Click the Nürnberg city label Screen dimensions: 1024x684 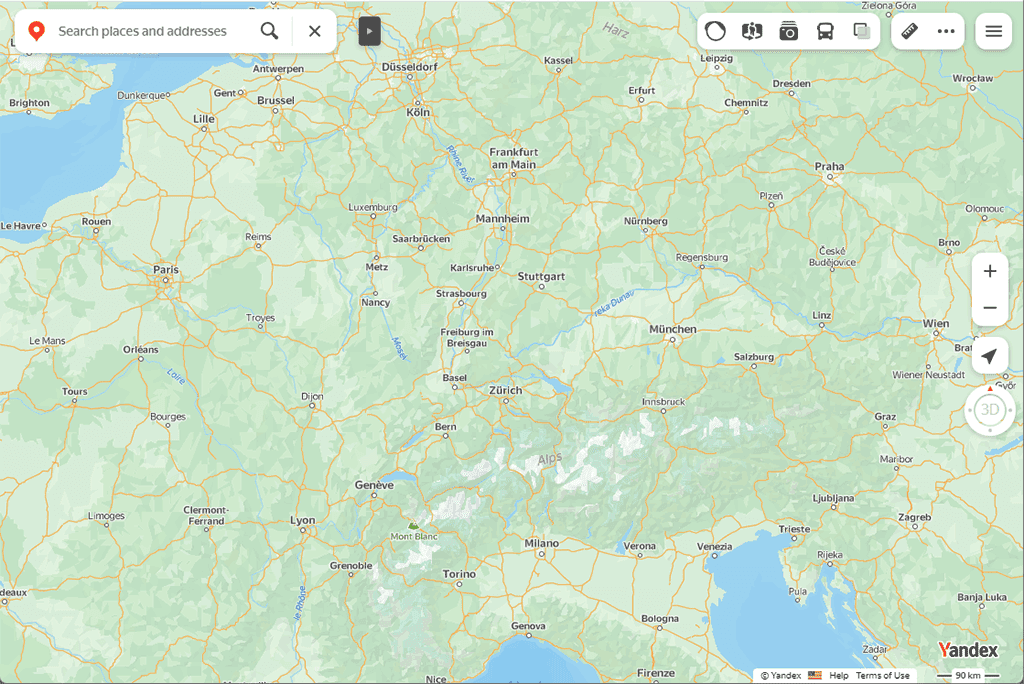(645, 221)
